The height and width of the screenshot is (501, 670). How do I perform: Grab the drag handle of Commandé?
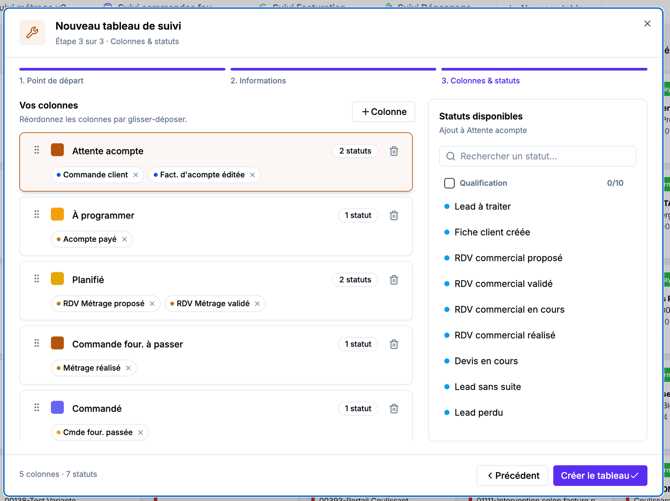pos(37,407)
